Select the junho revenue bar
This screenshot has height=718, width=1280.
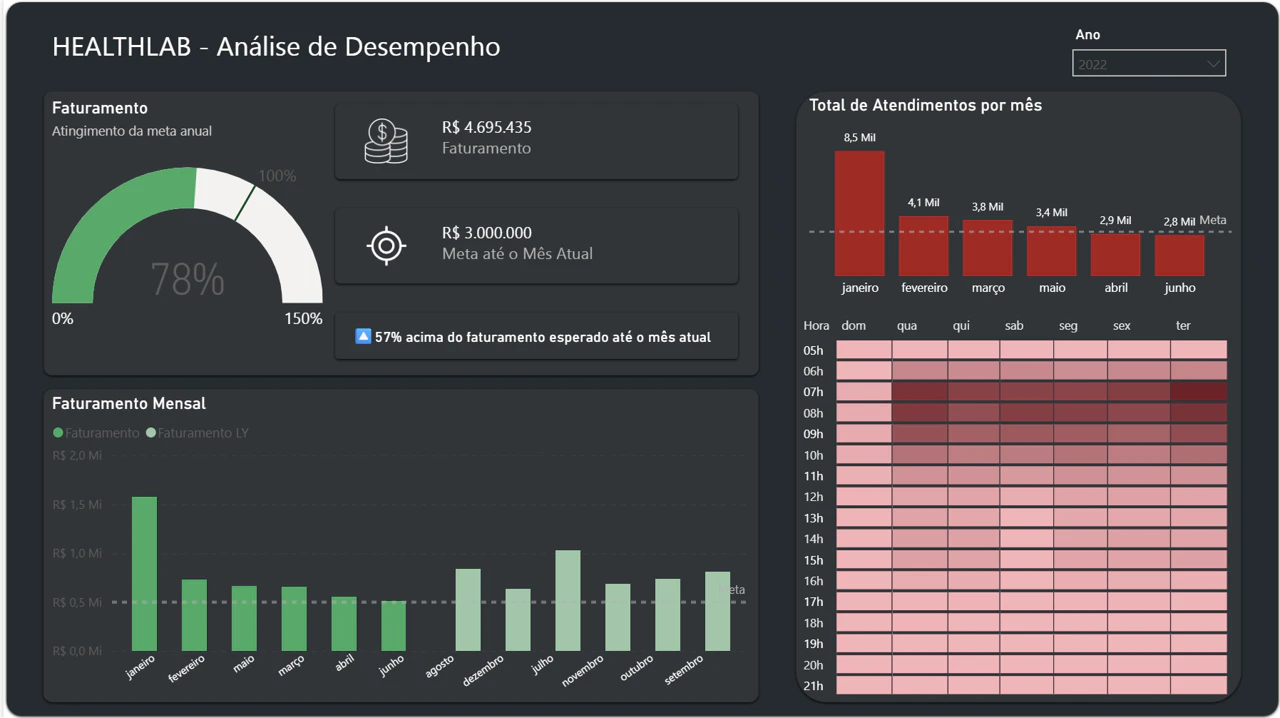coord(394,626)
